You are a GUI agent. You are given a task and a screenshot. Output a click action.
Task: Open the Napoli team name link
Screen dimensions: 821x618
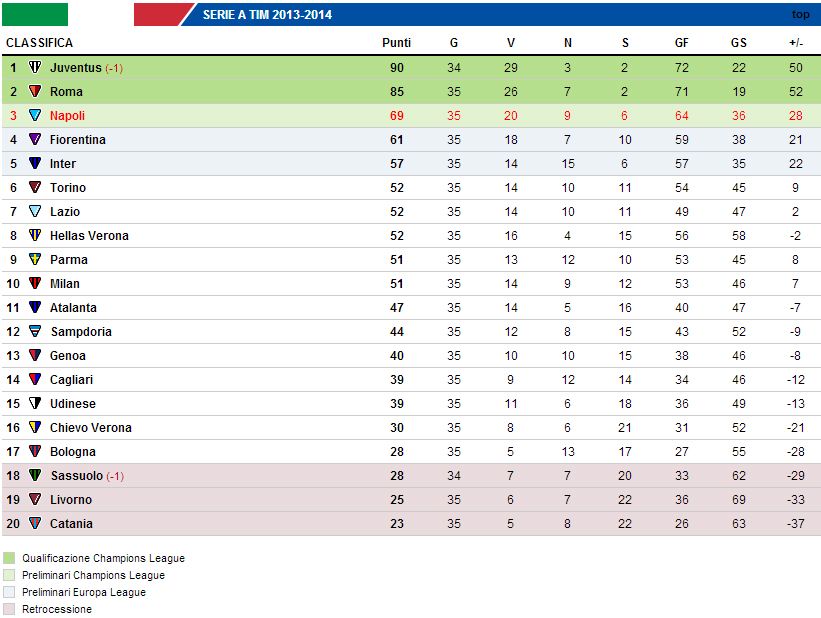(x=67, y=116)
